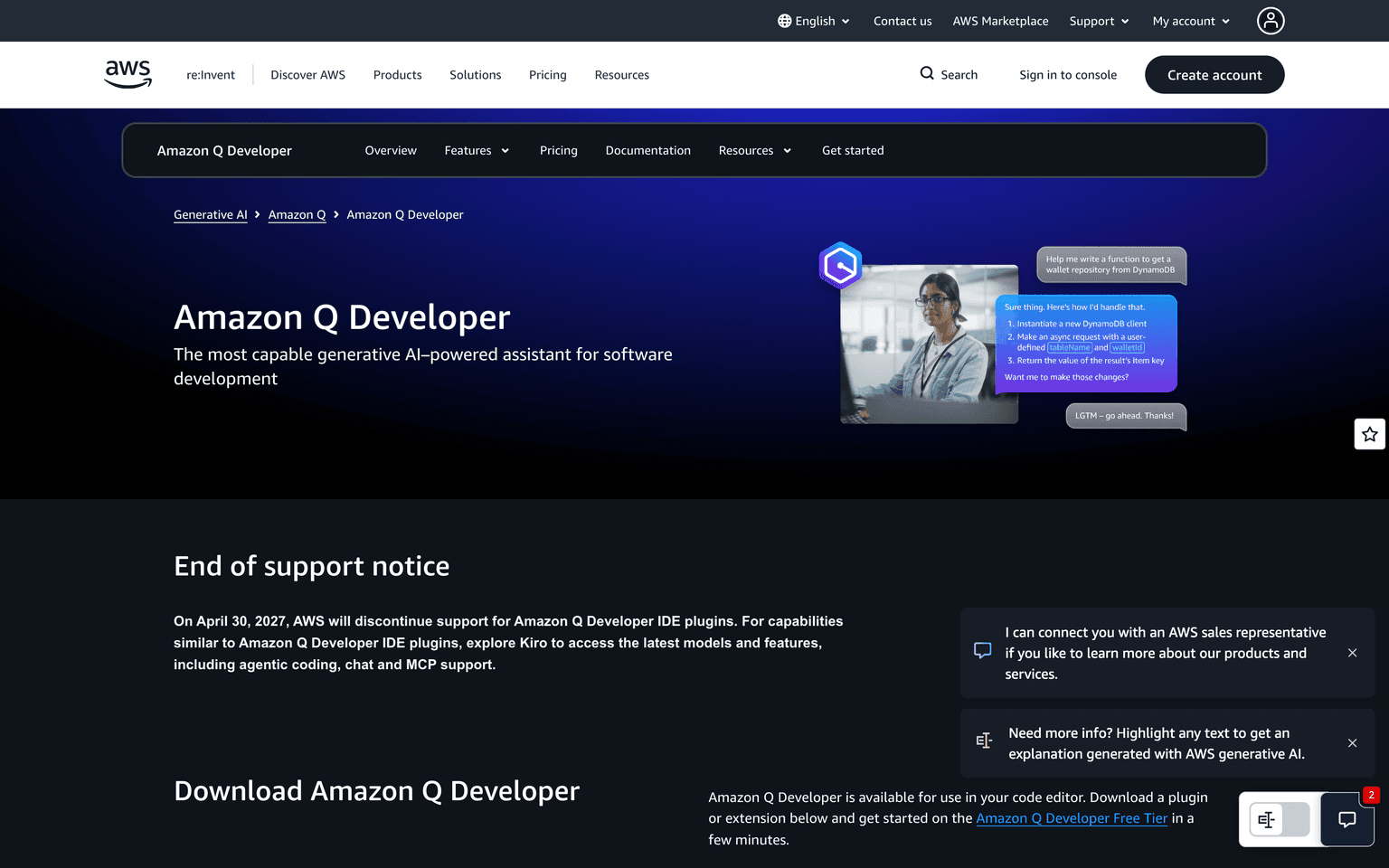Expand the English language dropdown

point(814,21)
